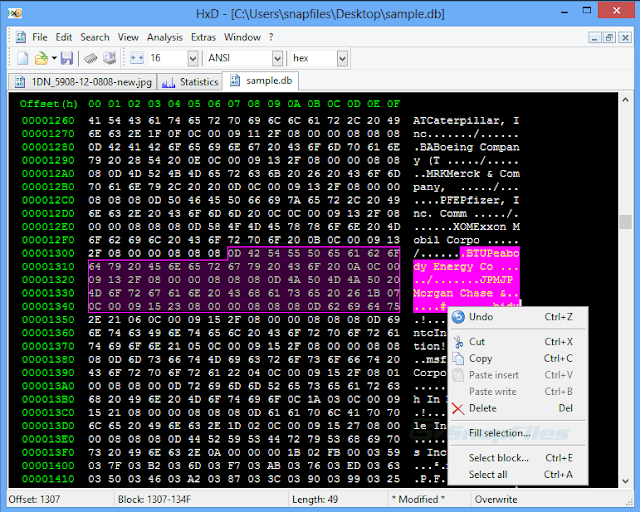640x512 pixels.
Task: Choose Select block... in the context menu
Action: click(518, 458)
